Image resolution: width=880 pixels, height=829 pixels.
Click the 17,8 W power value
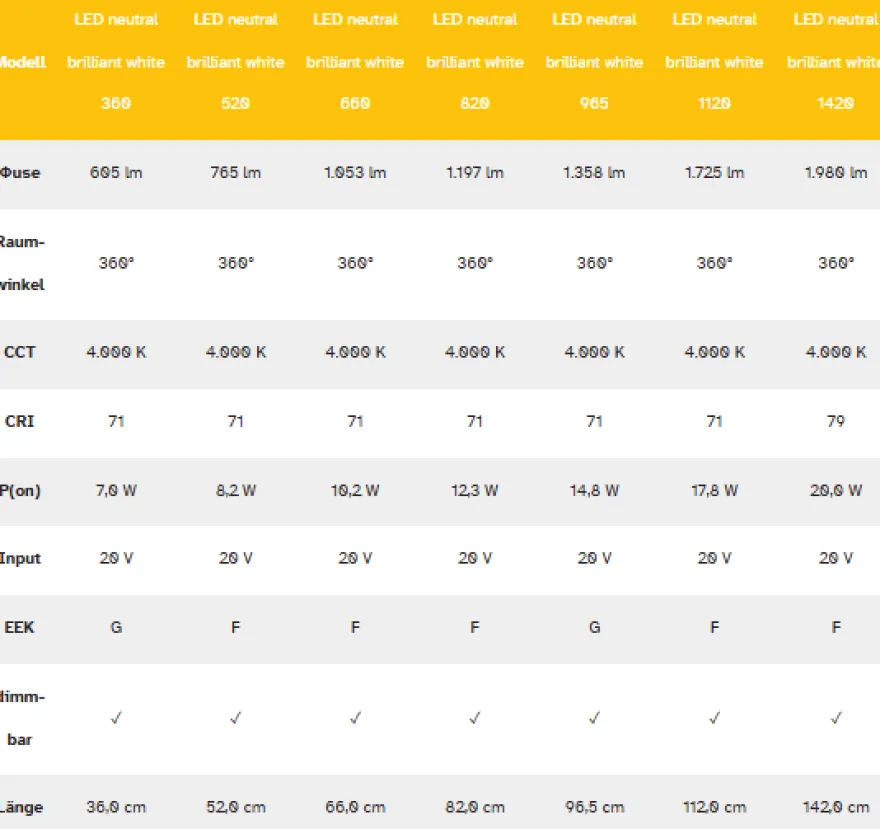(714, 491)
